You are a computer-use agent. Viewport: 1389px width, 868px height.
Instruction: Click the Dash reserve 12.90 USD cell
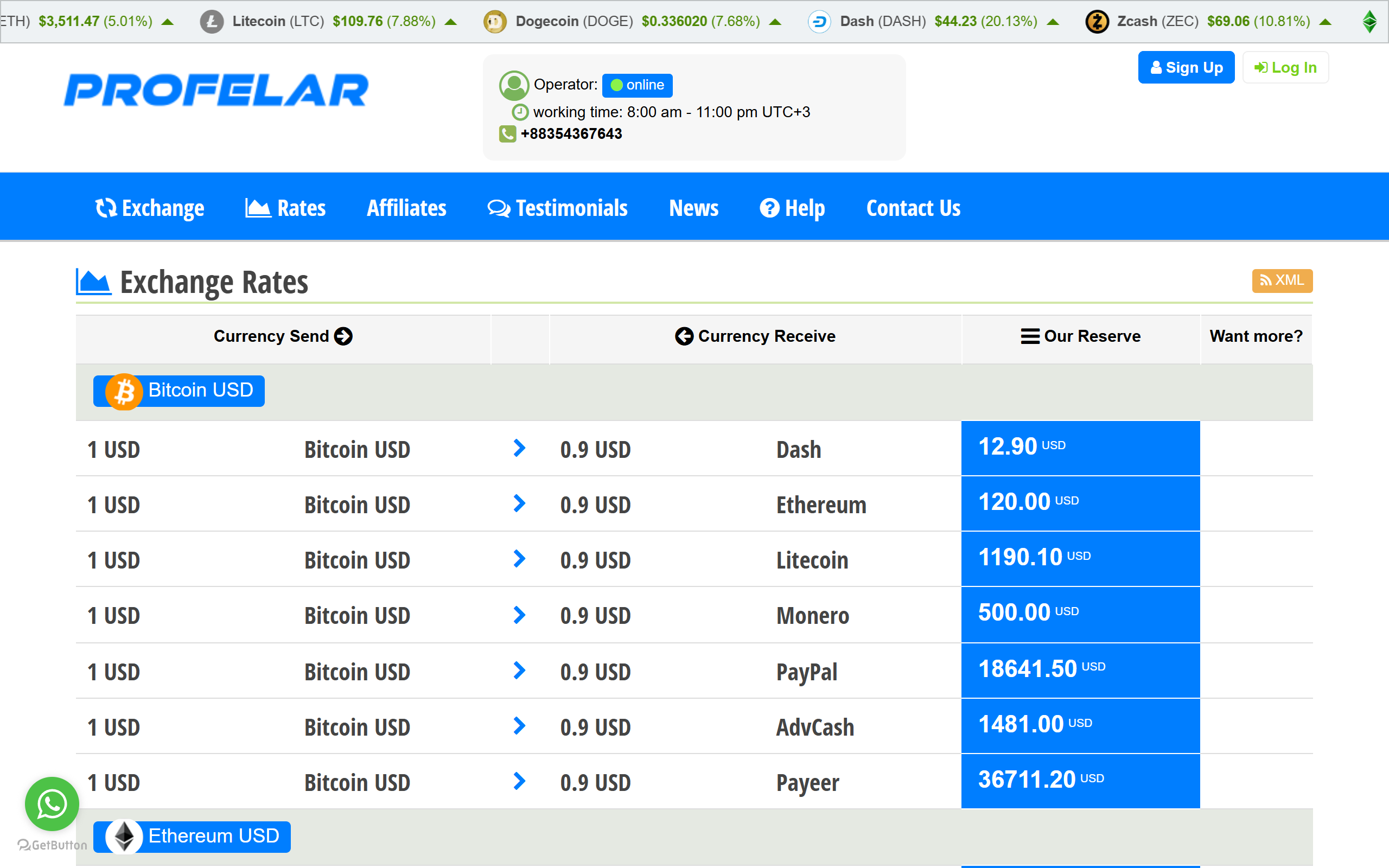point(1080,448)
